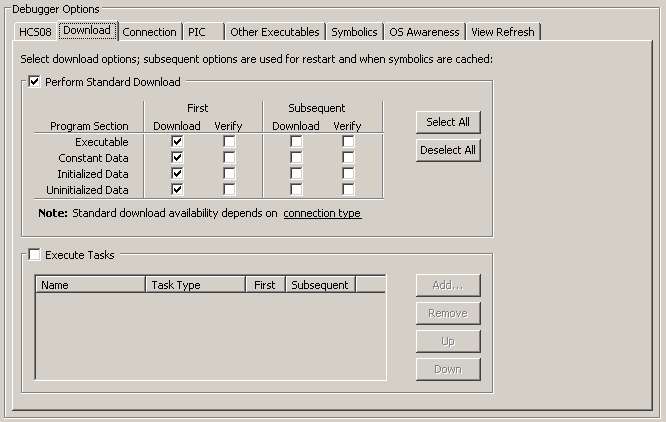Sort tasks by Name column header
Screen dimensions: 666x422
pos(90,284)
